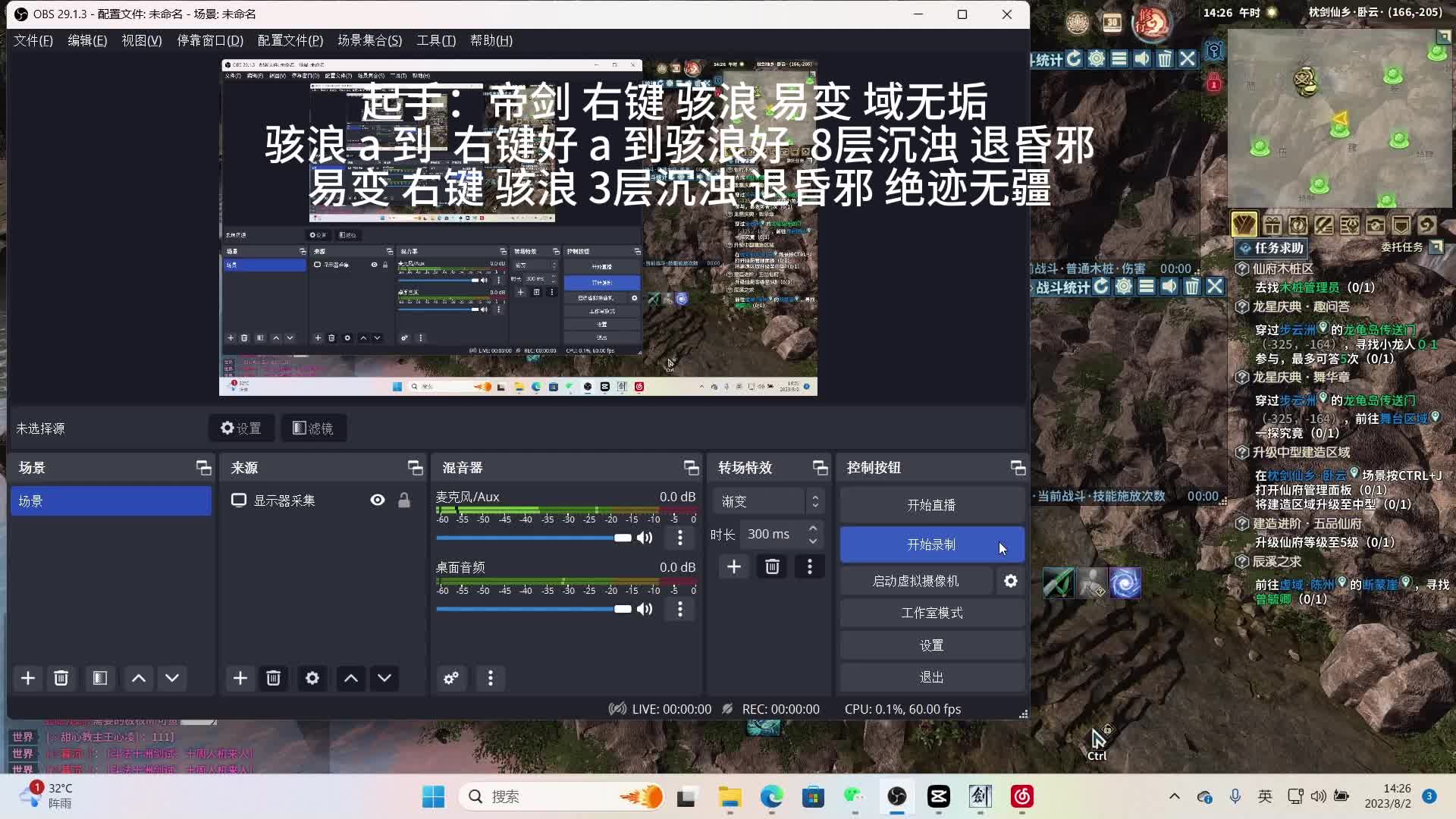1456x819 pixels.
Task: Open Windows Start button
Action: pos(434,796)
